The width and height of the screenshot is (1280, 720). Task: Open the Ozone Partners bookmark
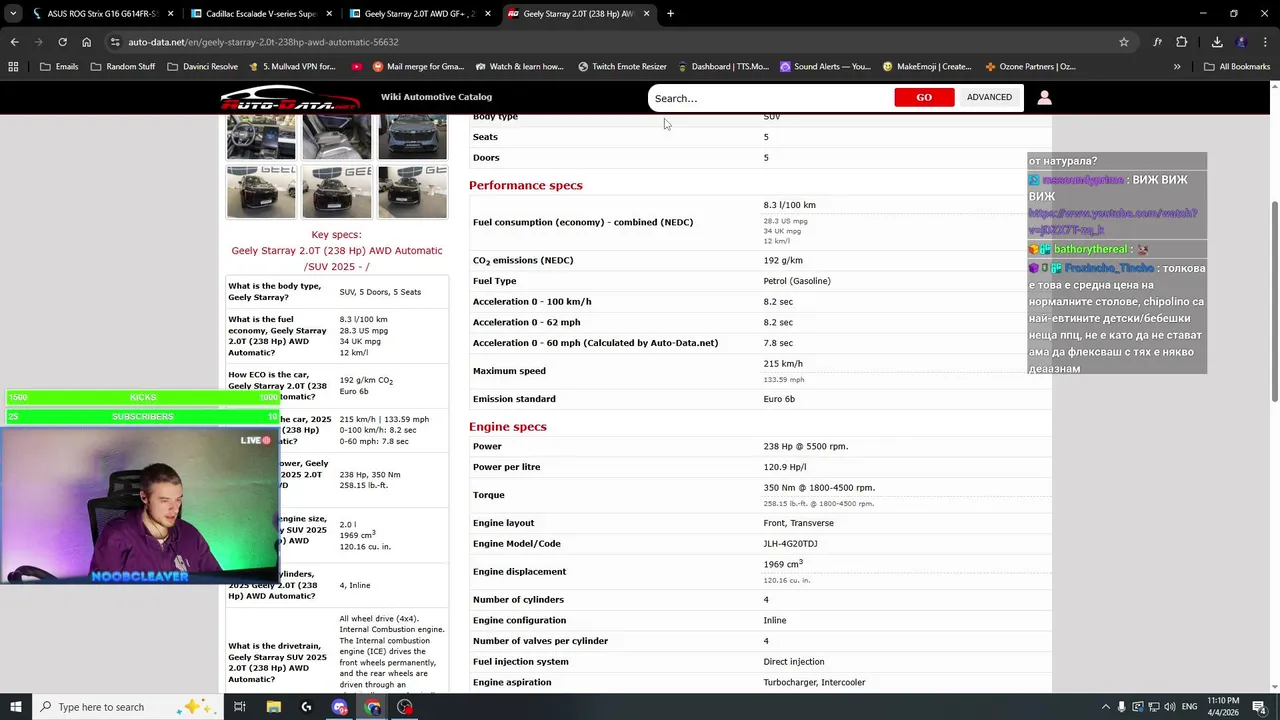click(1030, 67)
